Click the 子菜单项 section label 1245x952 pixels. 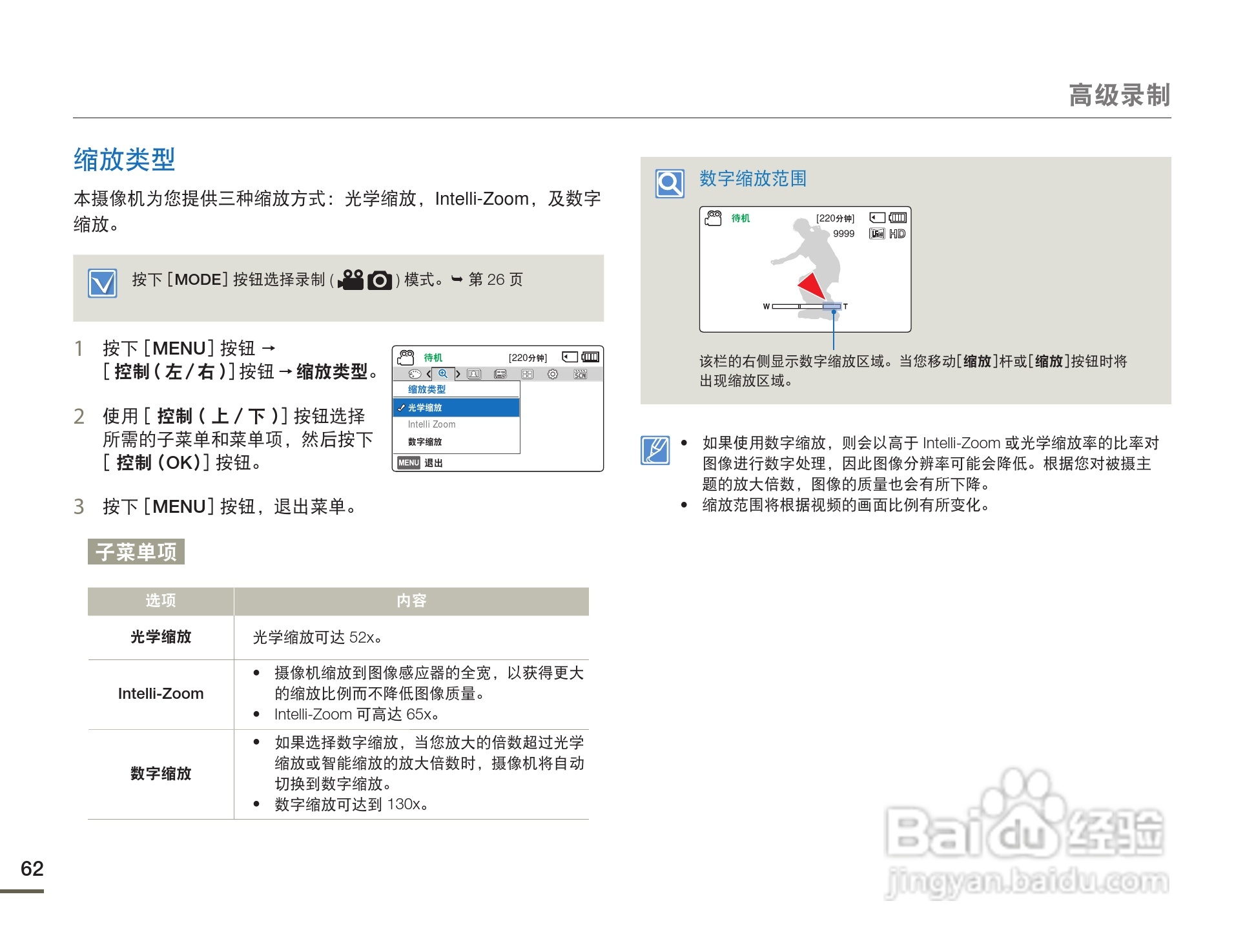(x=136, y=552)
